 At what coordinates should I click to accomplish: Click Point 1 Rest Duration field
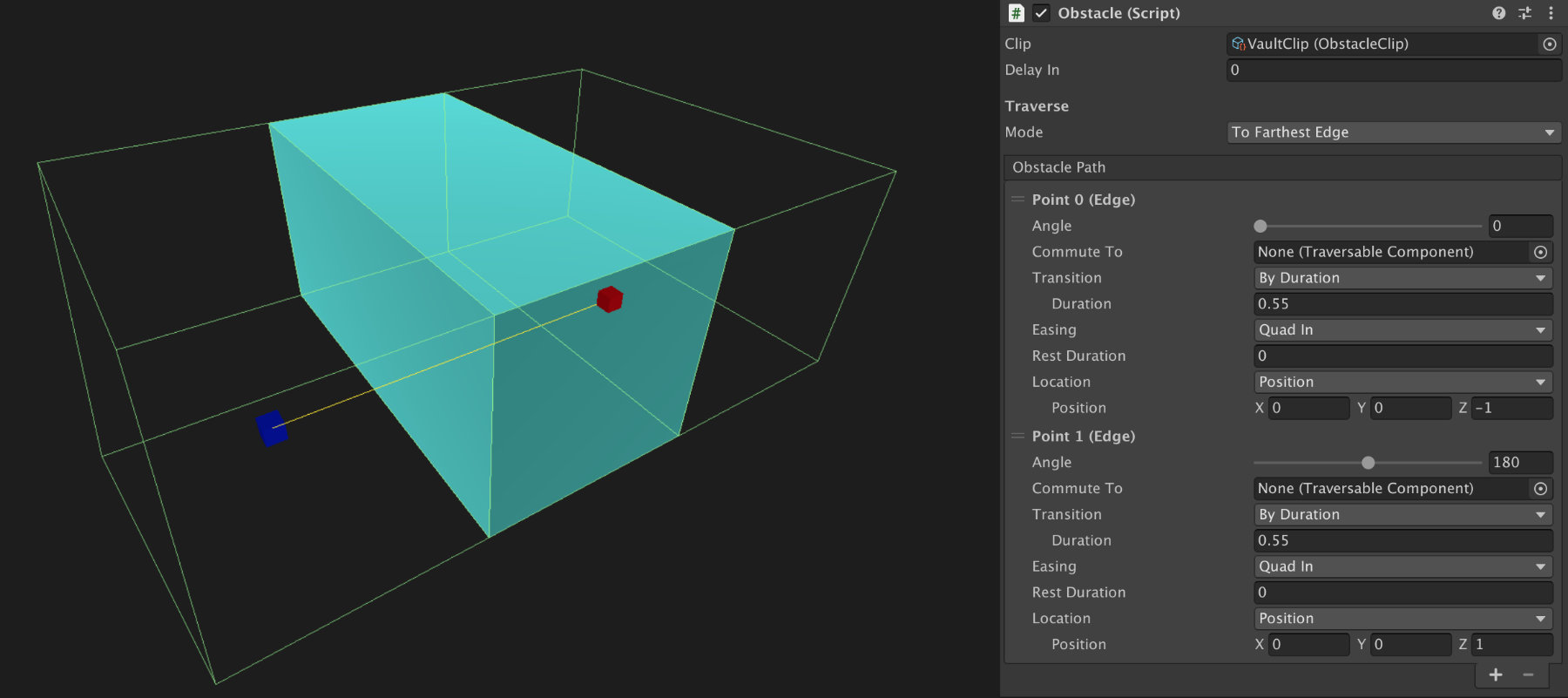[1402, 593]
